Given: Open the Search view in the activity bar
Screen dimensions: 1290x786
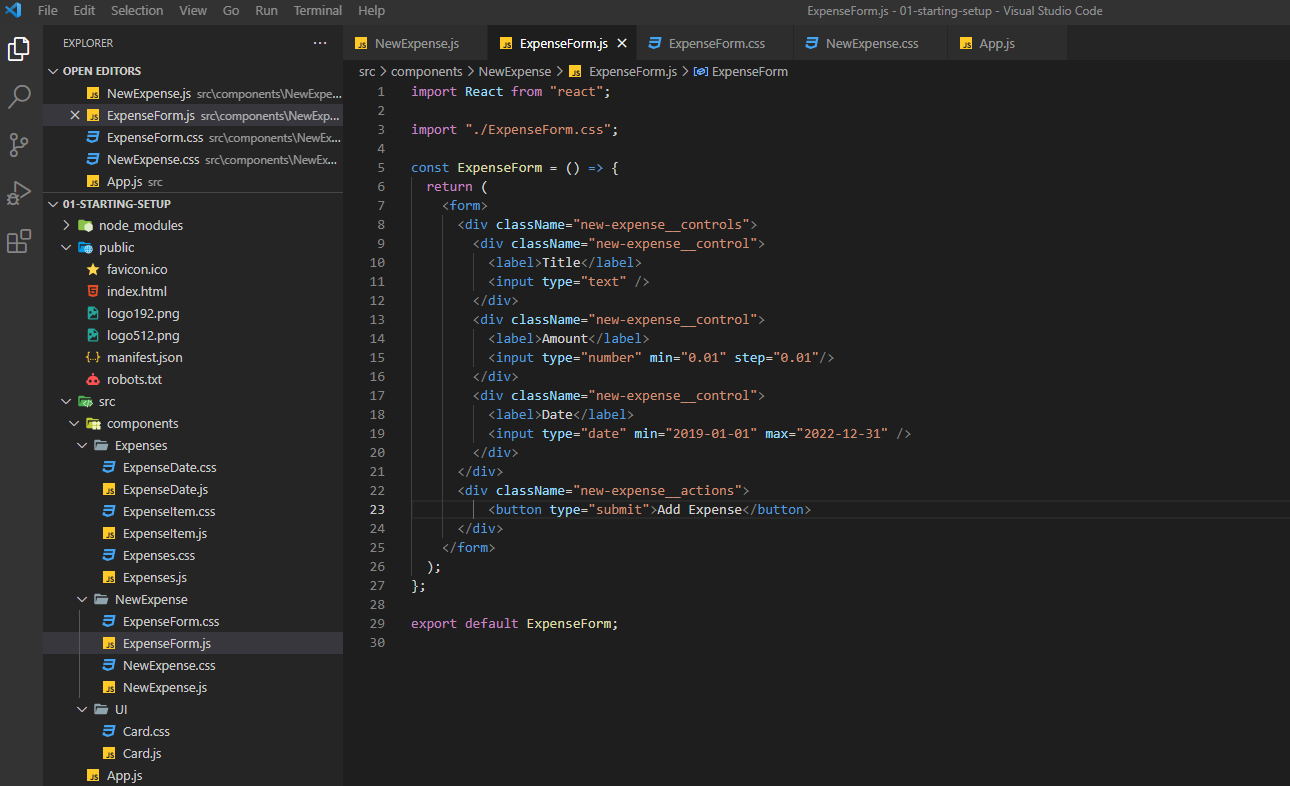Looking at the screenshot, I should pos(19,96).
